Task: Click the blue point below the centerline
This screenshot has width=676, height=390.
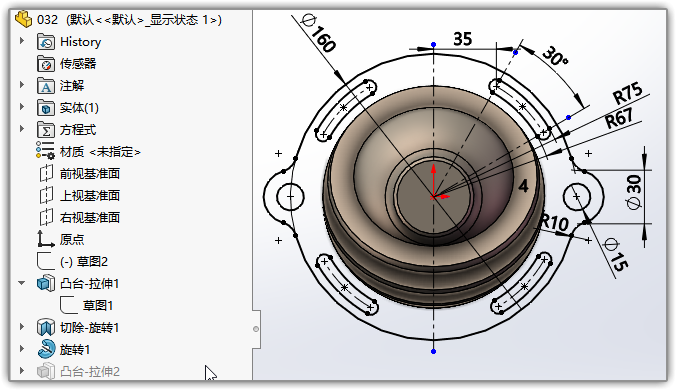Action: click(x=433, y=352)
